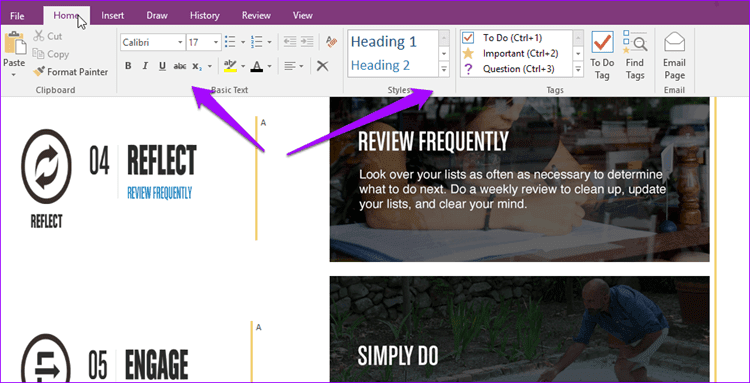Viewport: 750px width, 383px height.
Task: Click the blue REVIEW FREQUENTLY subtitle
Action: (x=159, y=193)
